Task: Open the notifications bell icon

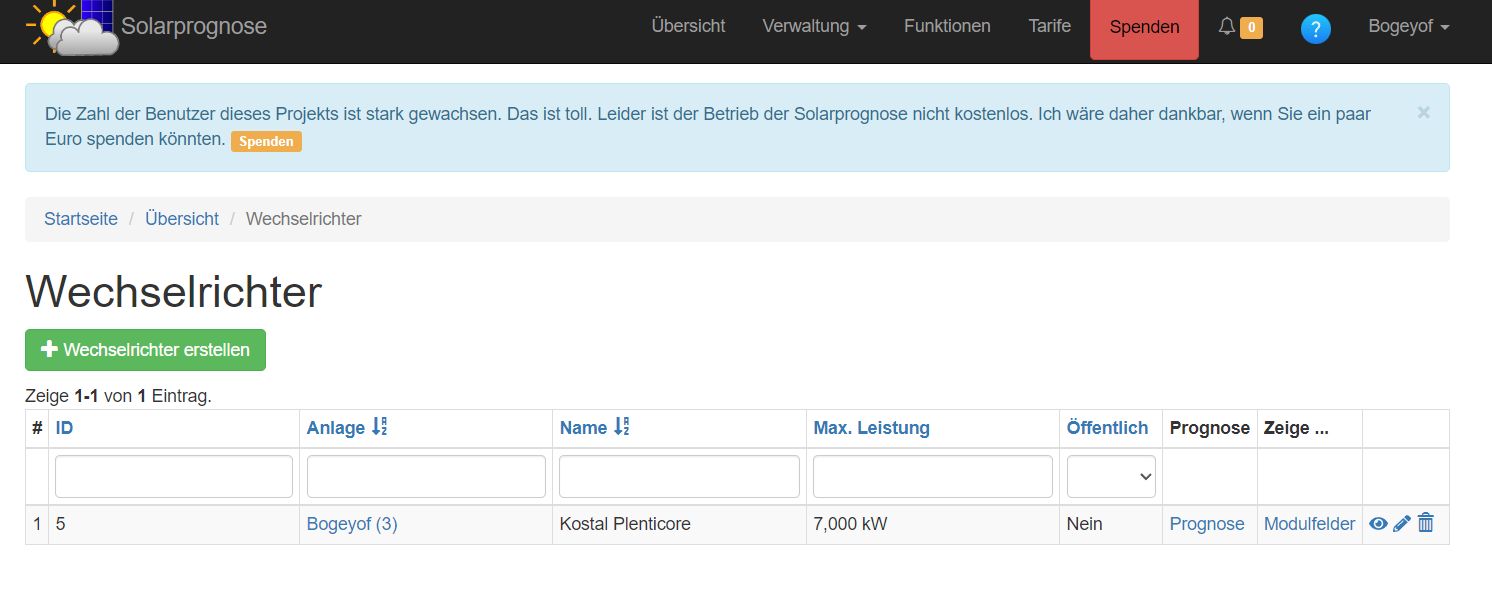Action: coord(1227,27)
